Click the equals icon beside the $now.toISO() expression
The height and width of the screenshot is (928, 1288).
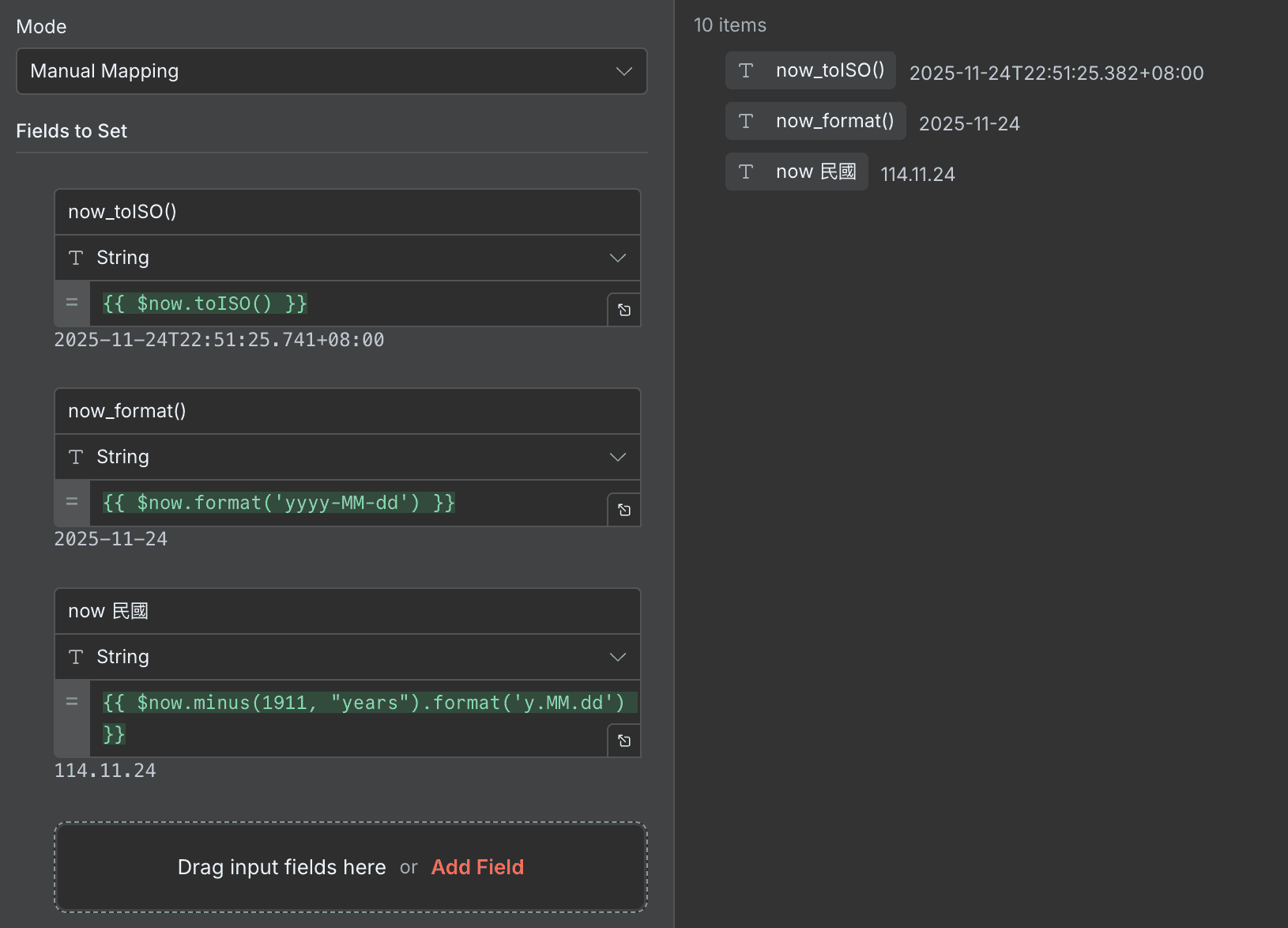[72, 304]
